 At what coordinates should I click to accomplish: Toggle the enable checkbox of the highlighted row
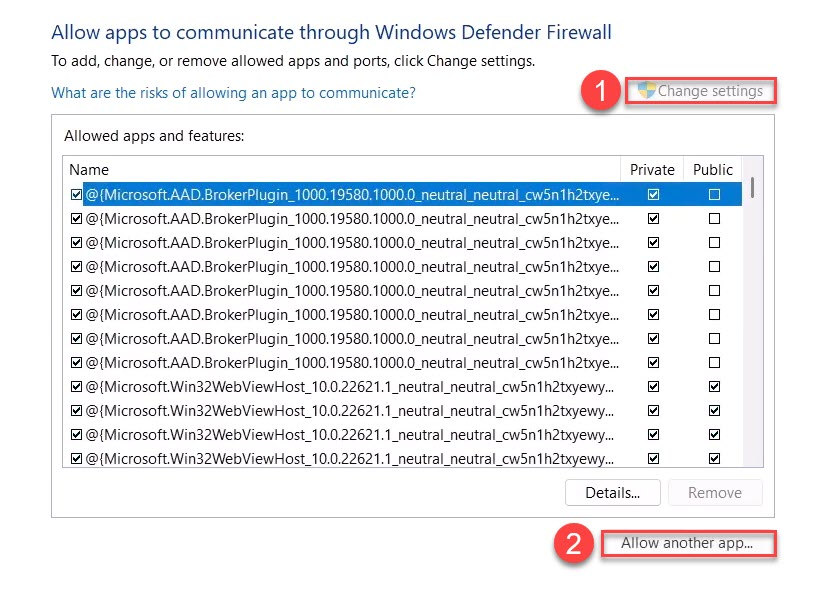point(77,194)
